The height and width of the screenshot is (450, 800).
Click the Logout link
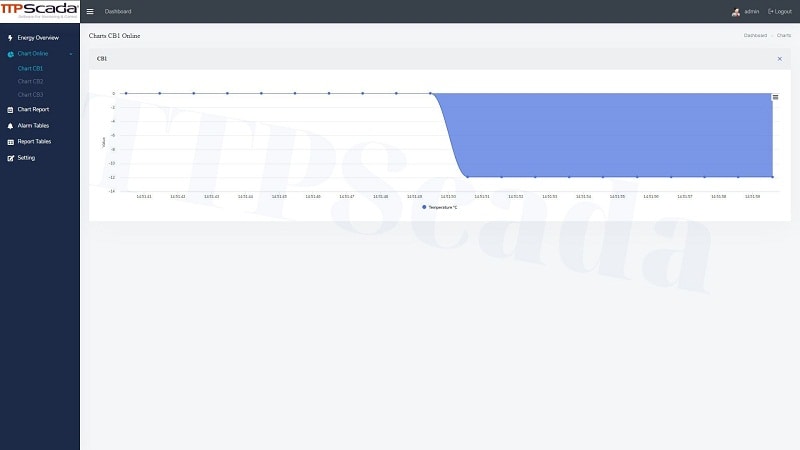click(x=780, y=12)
